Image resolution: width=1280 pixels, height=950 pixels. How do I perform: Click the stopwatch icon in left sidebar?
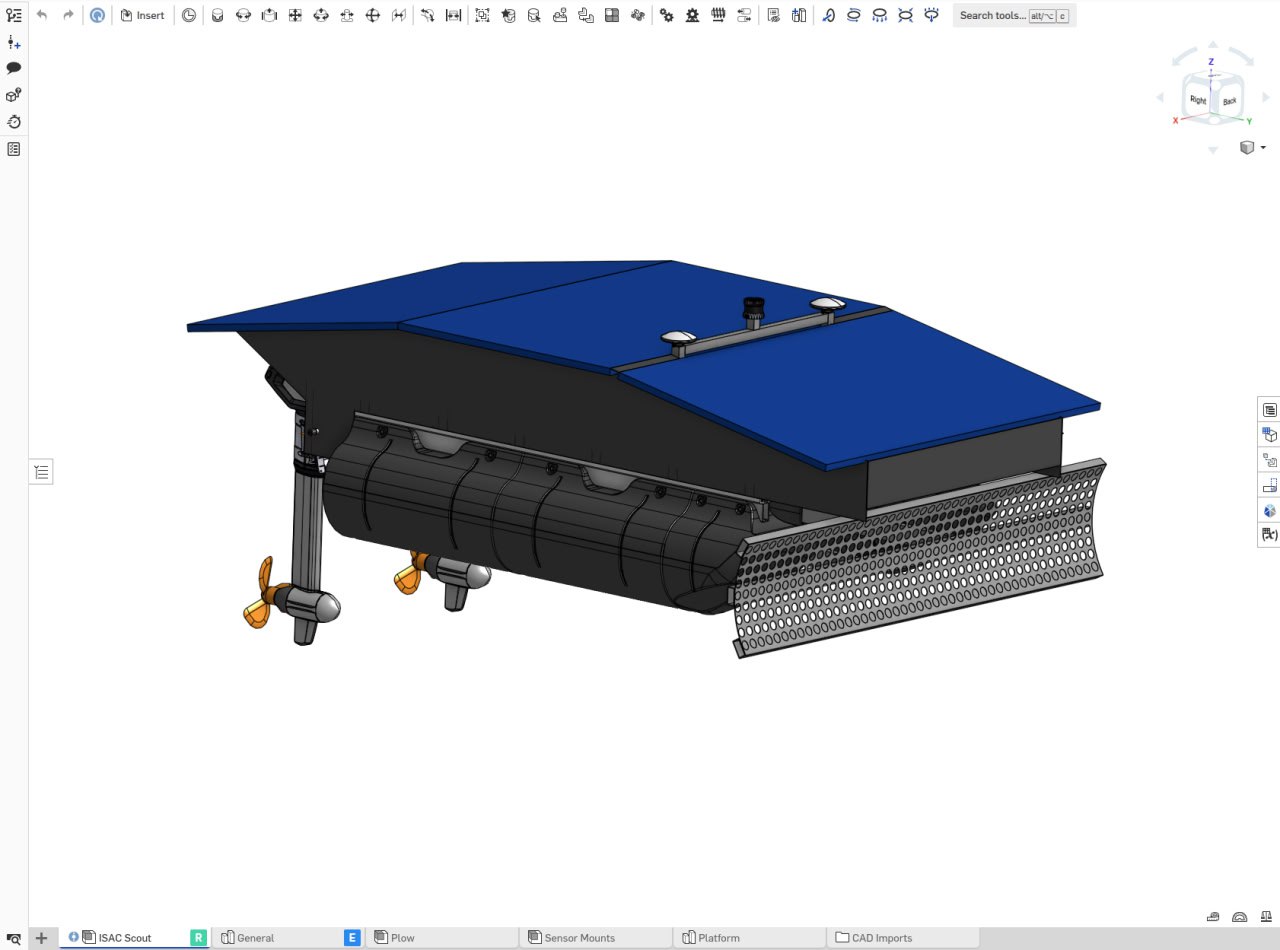(14, 122)
